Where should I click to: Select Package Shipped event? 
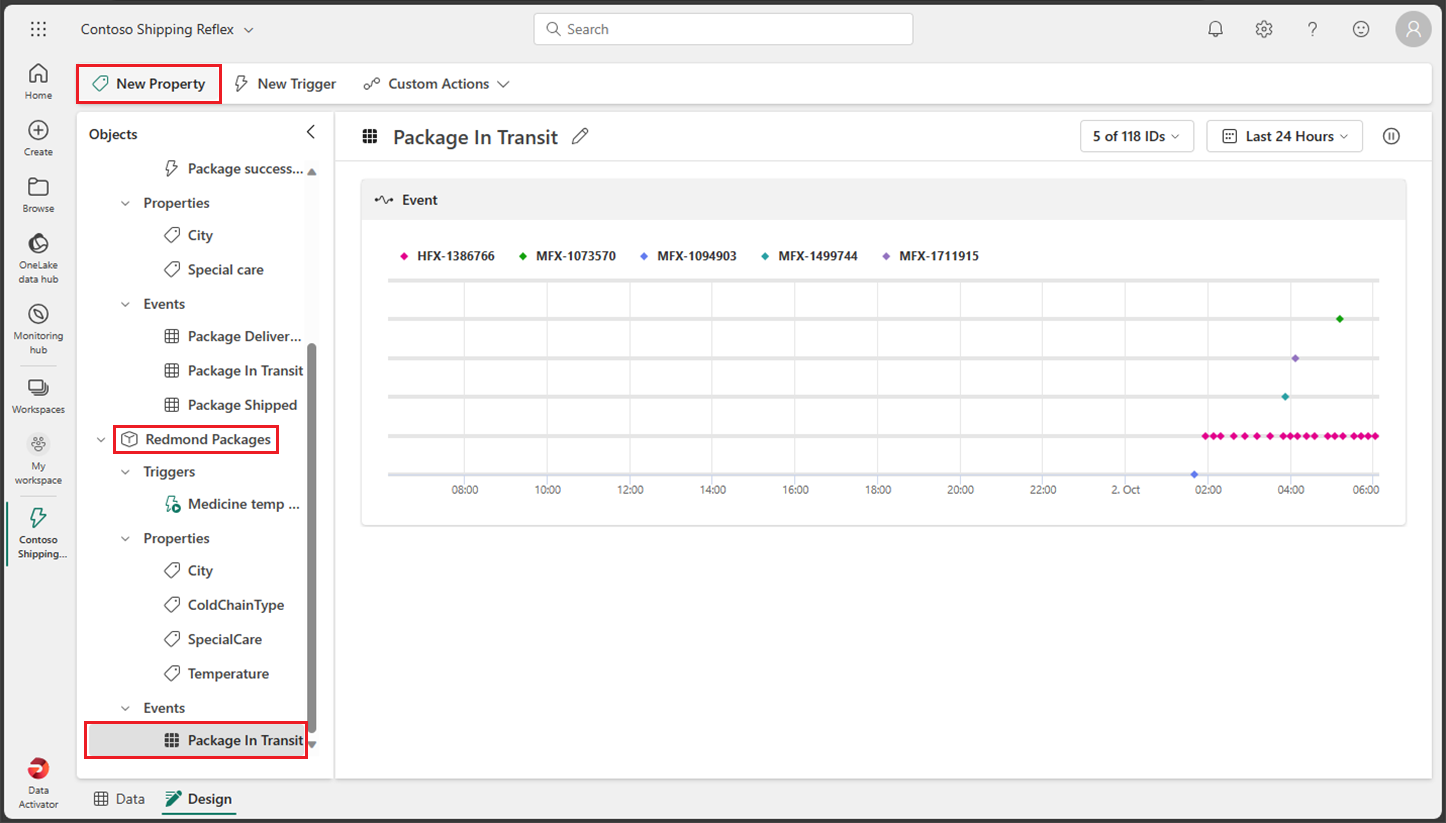pos(230,405)
